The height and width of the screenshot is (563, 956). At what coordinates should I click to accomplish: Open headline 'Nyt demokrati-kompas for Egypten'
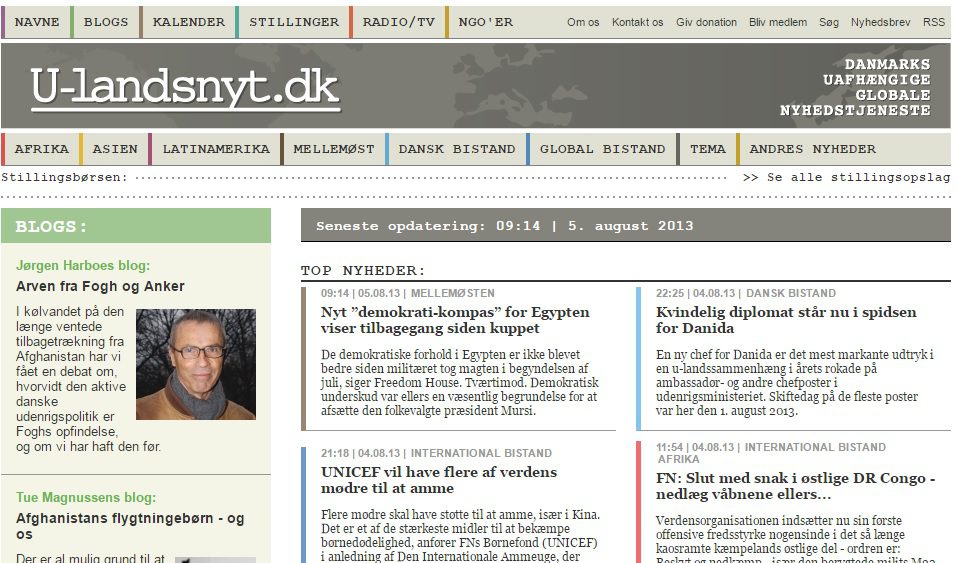pos(455,320)
